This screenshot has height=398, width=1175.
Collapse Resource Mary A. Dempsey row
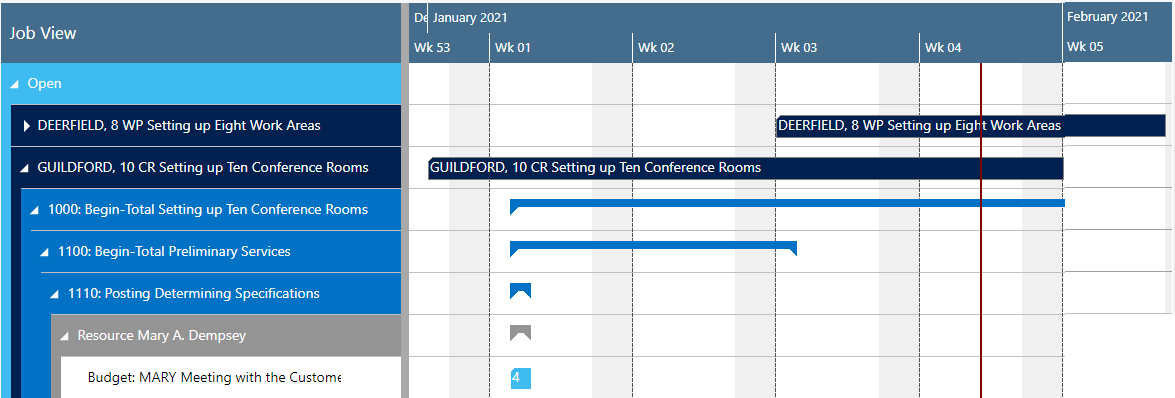(x=64, y=336)
